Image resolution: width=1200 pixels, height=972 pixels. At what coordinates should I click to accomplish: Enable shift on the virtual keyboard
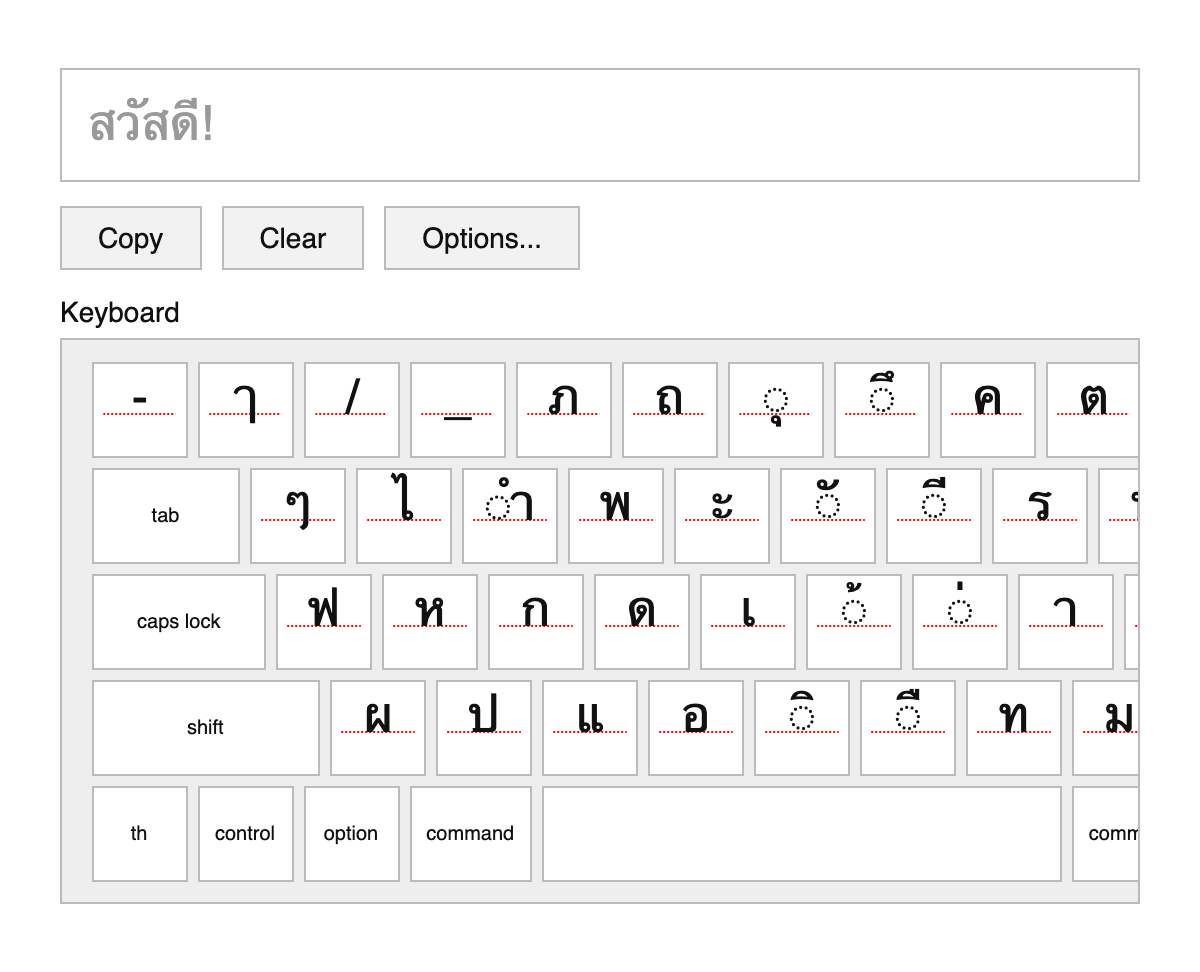(x=205, y=727)
